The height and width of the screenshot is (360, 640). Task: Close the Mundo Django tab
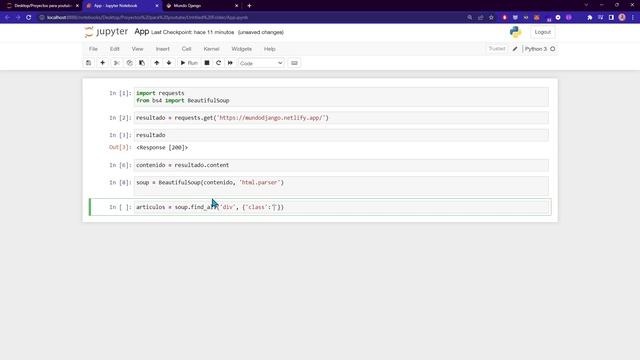pos(237,6)
